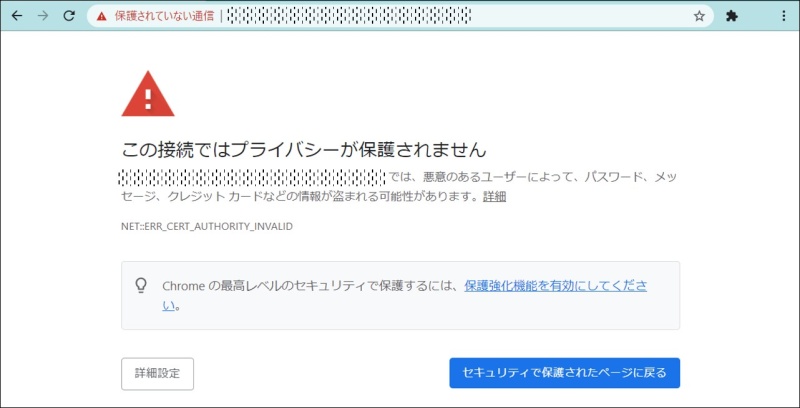Image resolution: width=800 pixels, height=408 pixels.
Task: Open site info via 保護されていない通信 label
Action: coord(163,16)
